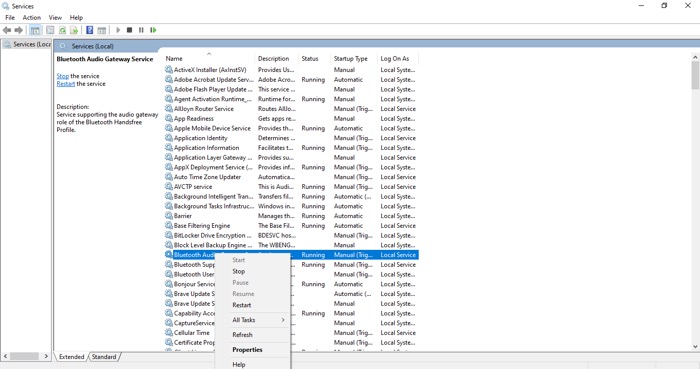Click the vertical scrollbar up arrow

tap(695, 57)
